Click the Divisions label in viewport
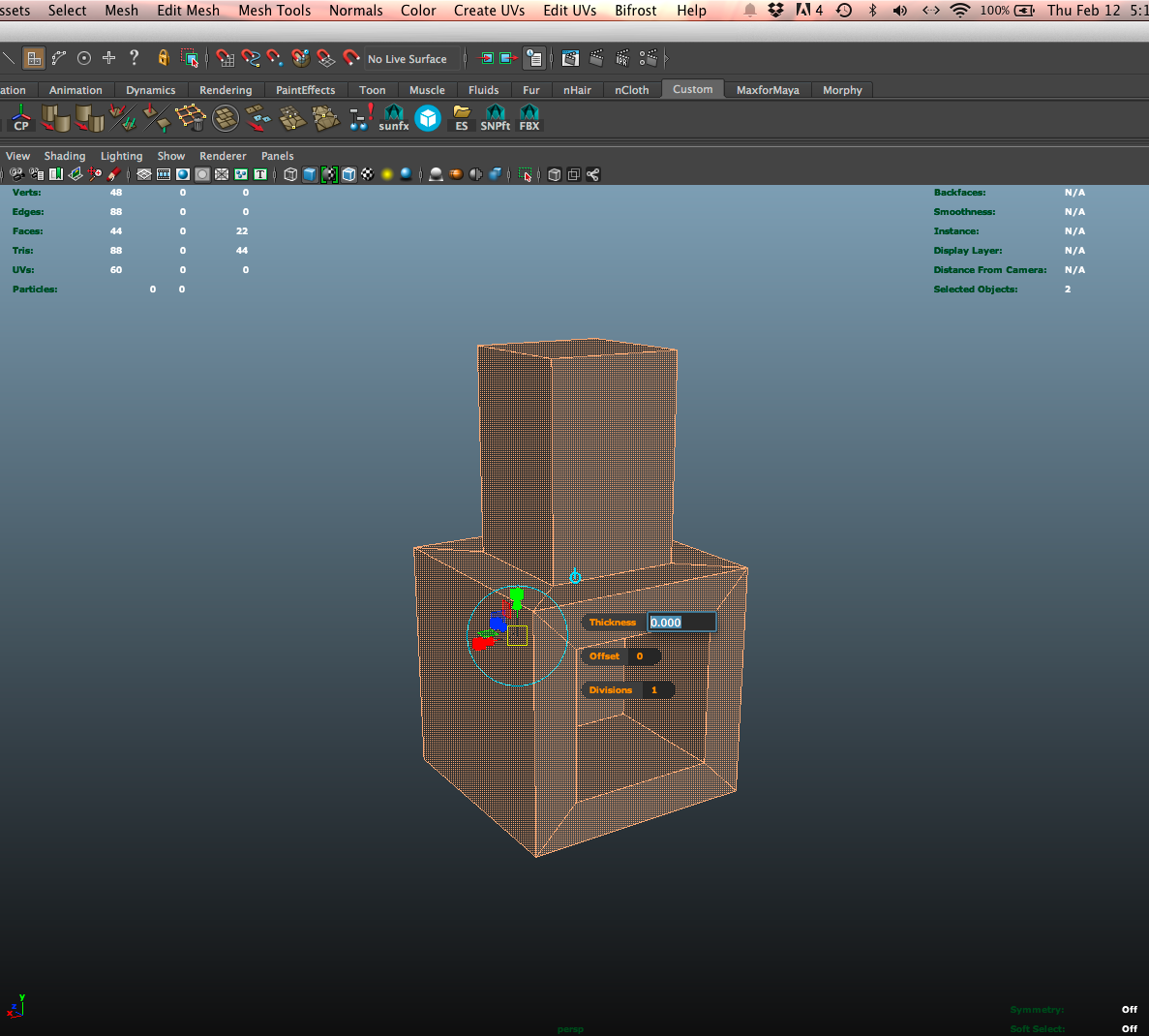Image resolution: width=1149 pixels, height=1036 pixels. pyautogui.click(x=610, y=690)
